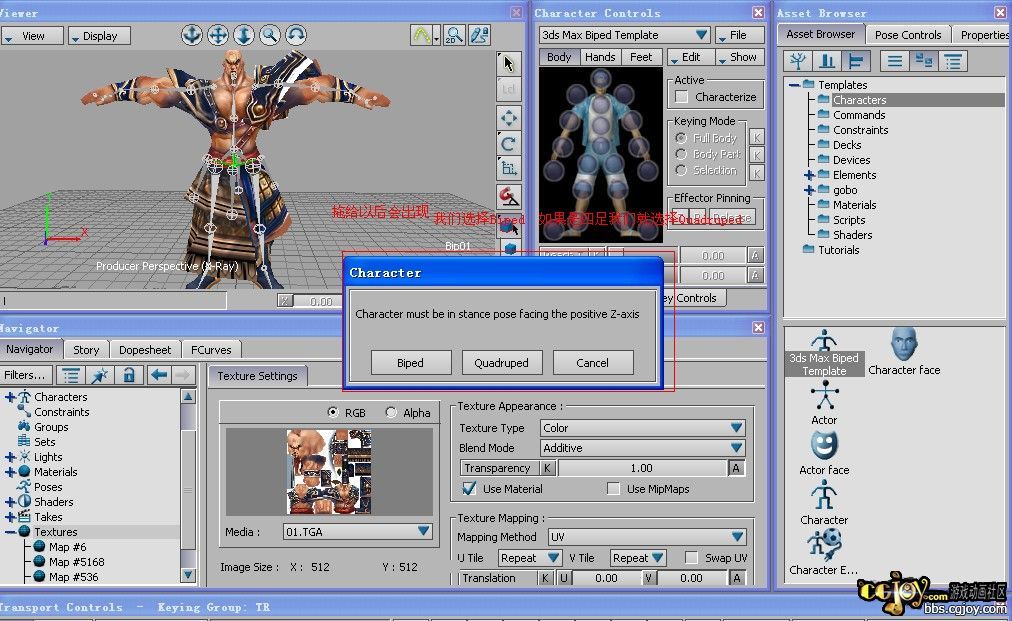1012x621 pixels.
Task: Select the Alpha radio button
Action: pyautogui.click(x=391, y=412)
